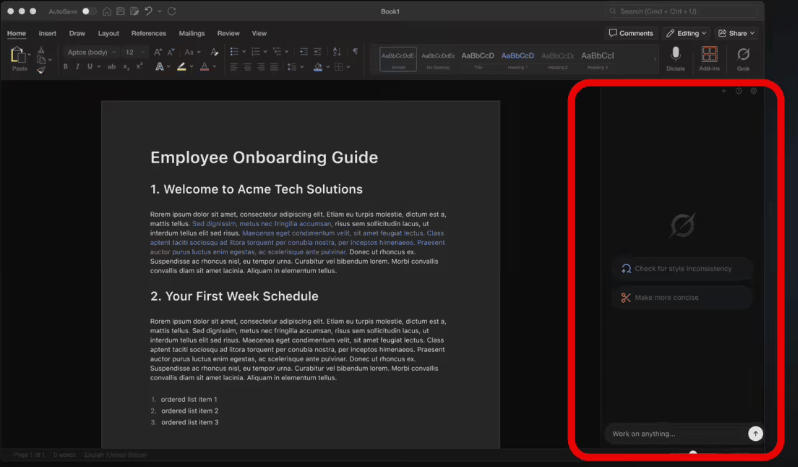Viewport: 798px width, 467px height.
Task: Switch to the Insert tab
Action: (x=47, y=33)
